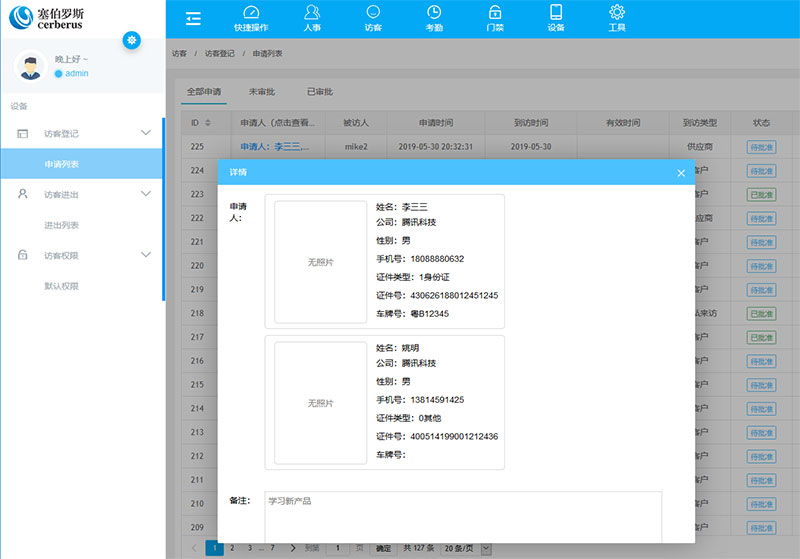The width and height of the screenshot is (800, 559).
Task: Switch to the 设备 devices module
Action: 556,18
